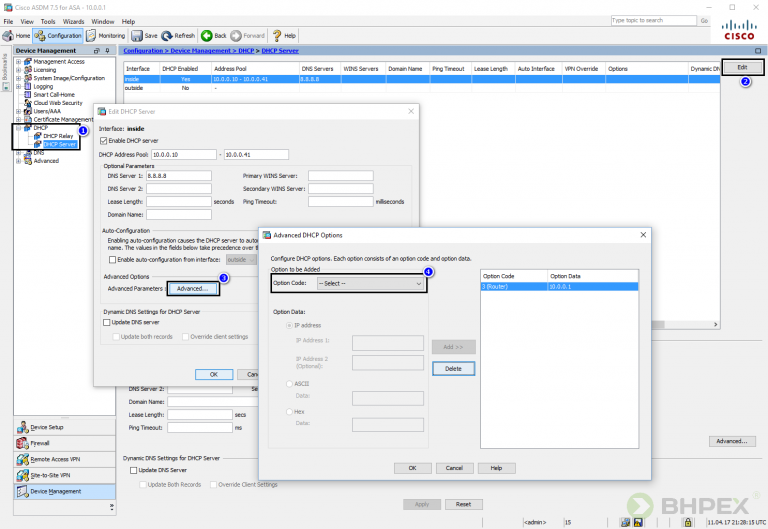Click the Home toolbar icon

pos(17,35)
